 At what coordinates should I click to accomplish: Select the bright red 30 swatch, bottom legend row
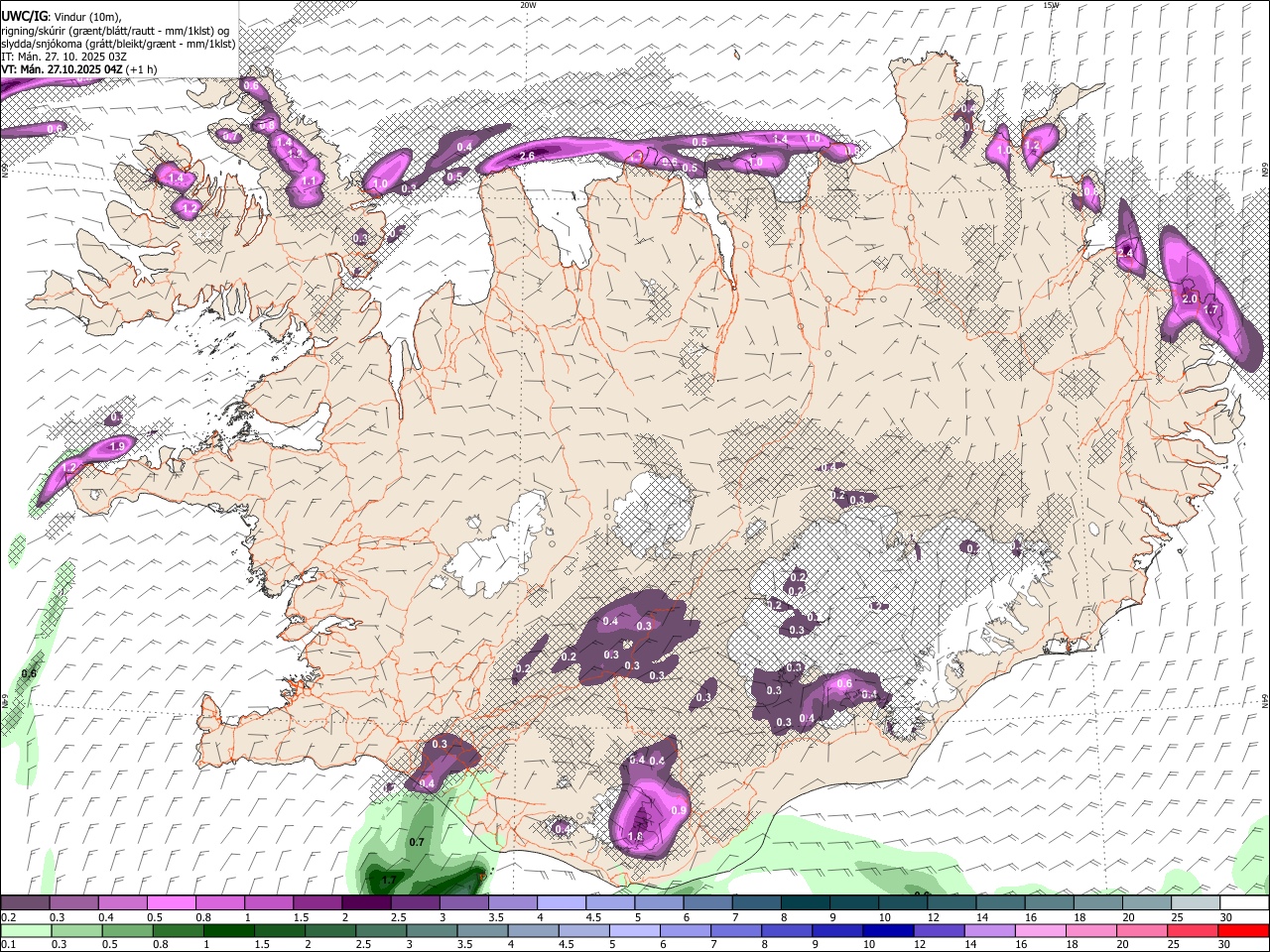click(x=1242, y=930)
